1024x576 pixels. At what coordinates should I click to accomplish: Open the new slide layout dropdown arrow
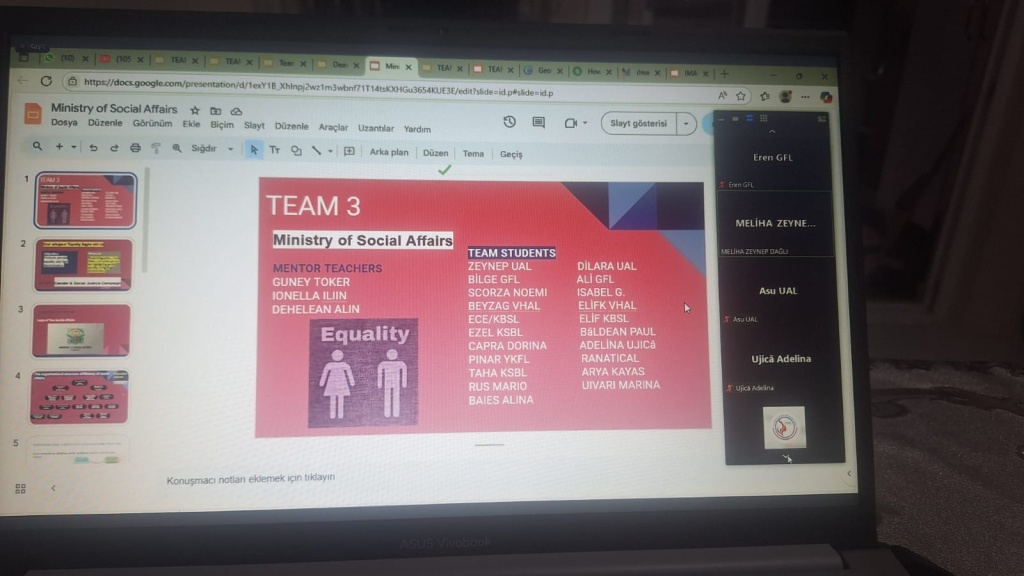[x=73, y=148]
